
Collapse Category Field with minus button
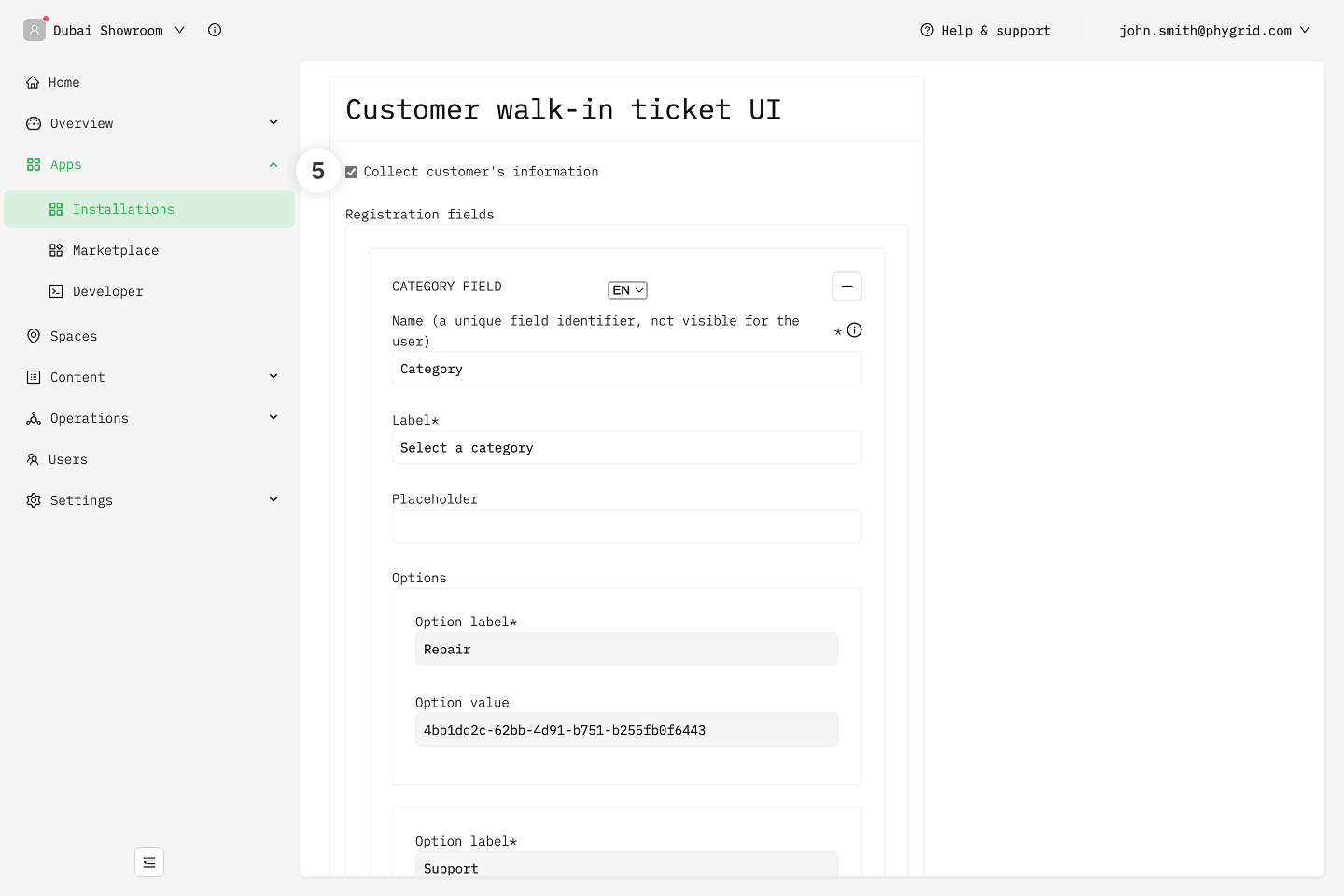point(847,287)
